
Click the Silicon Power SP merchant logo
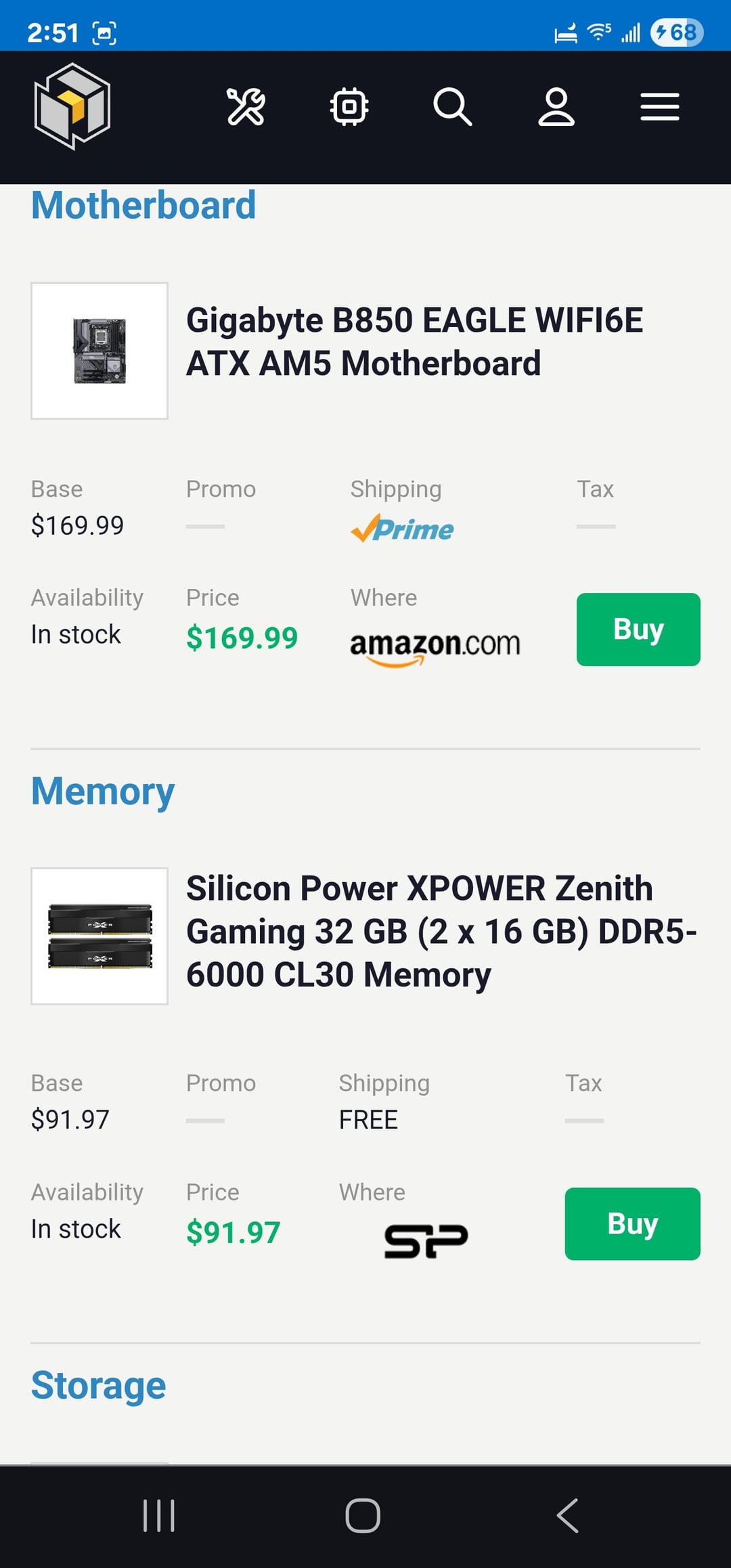(426, 1240)
